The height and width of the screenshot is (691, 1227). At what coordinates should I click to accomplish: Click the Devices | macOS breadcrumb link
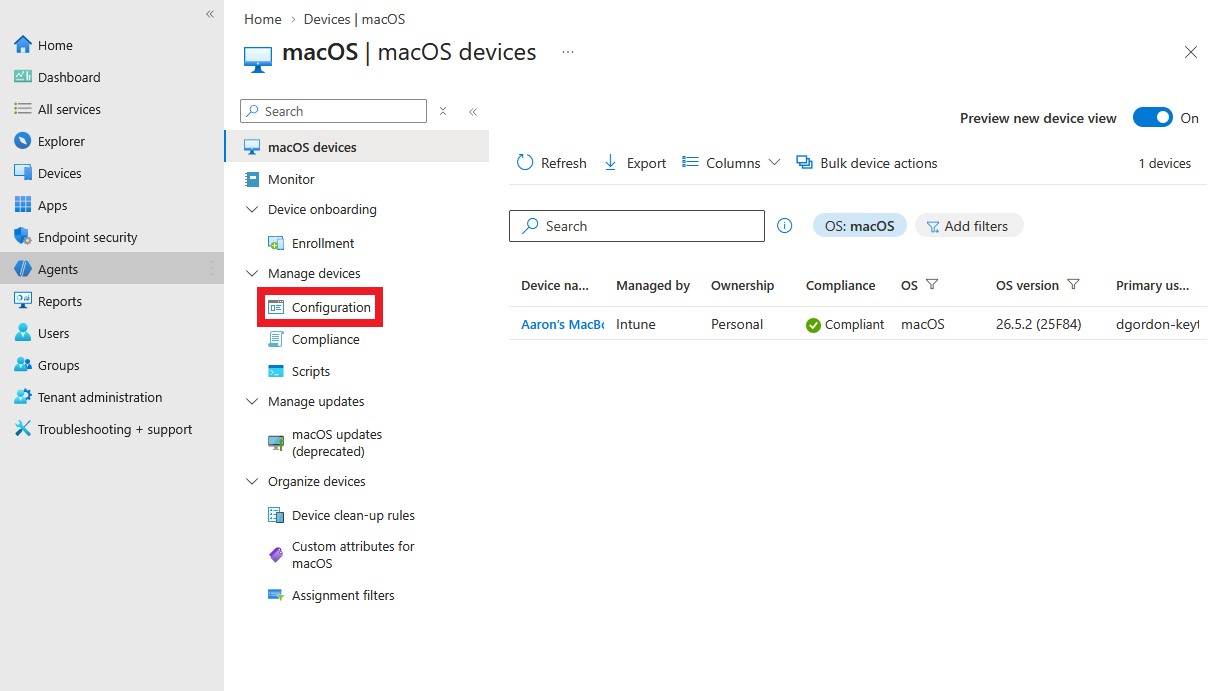click(x=354, y=19)
